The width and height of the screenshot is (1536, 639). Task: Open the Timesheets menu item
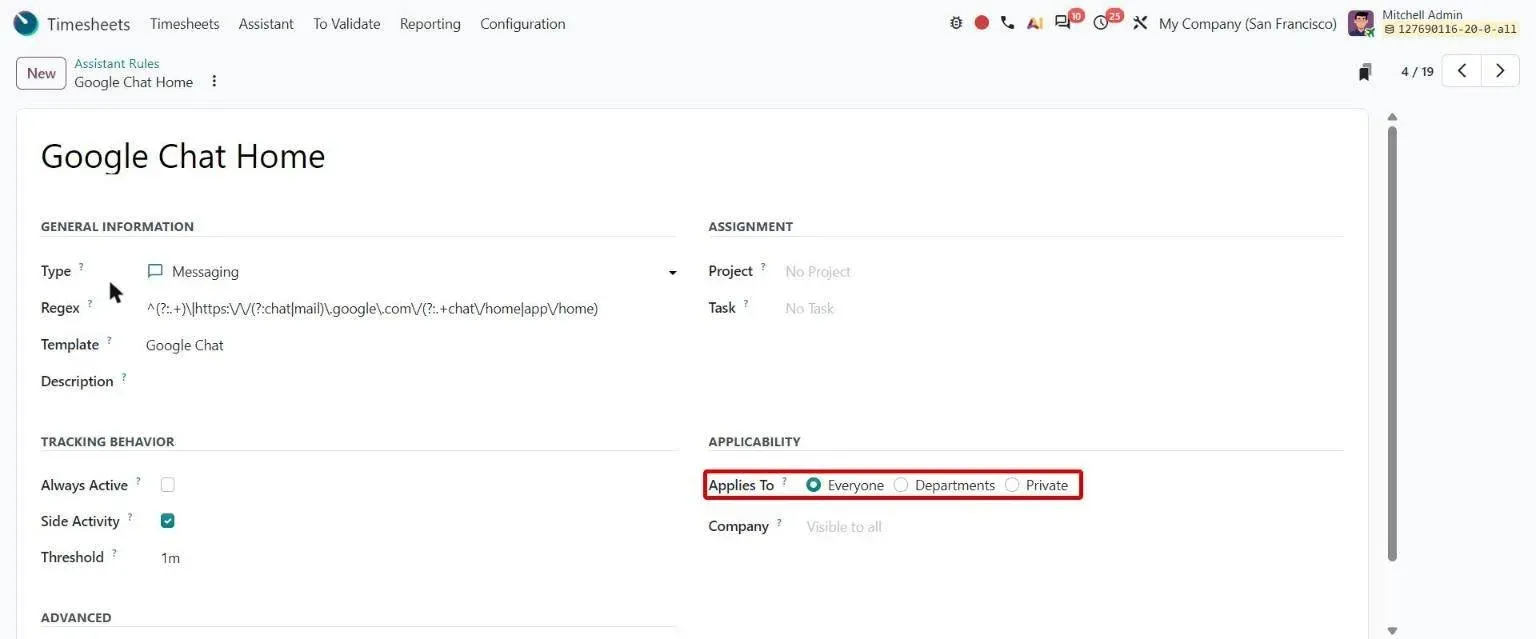coord(184,23)
